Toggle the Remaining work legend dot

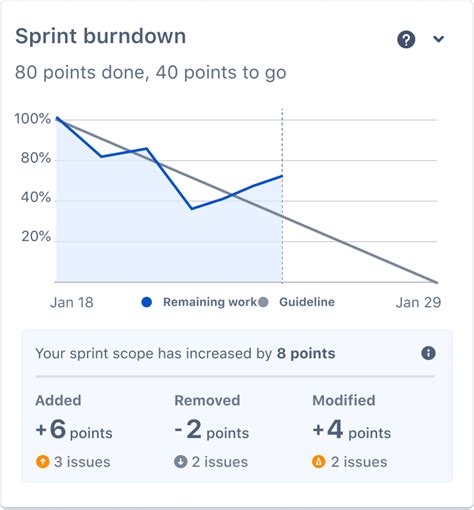pos(147,302)
